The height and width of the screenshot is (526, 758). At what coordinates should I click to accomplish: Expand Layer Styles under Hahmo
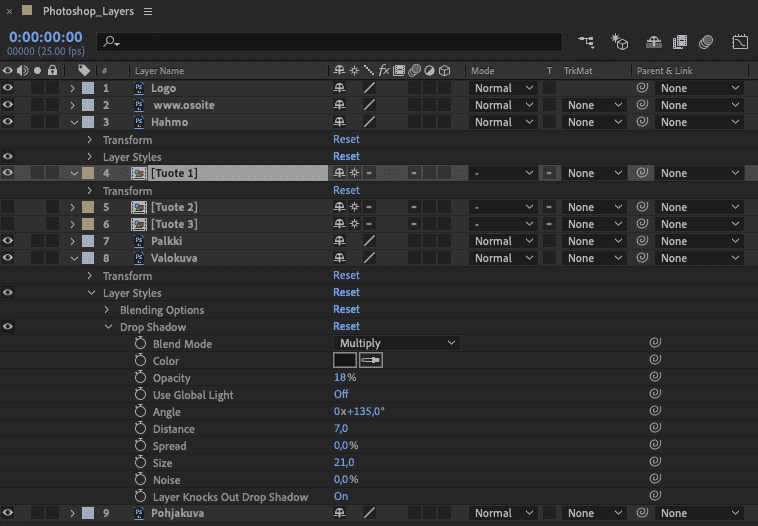[x=89, y=157]
